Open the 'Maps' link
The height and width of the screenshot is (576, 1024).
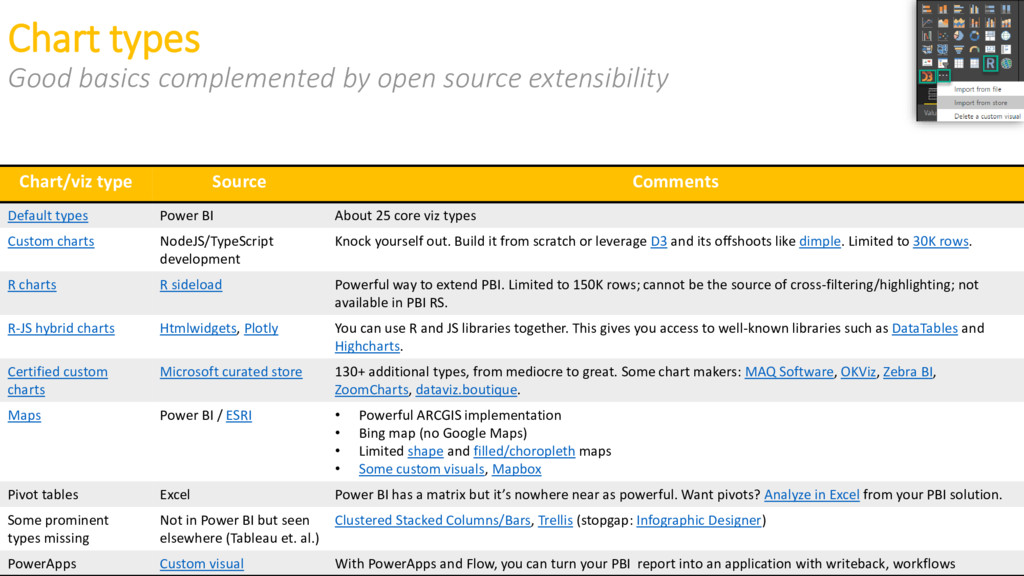24,415
